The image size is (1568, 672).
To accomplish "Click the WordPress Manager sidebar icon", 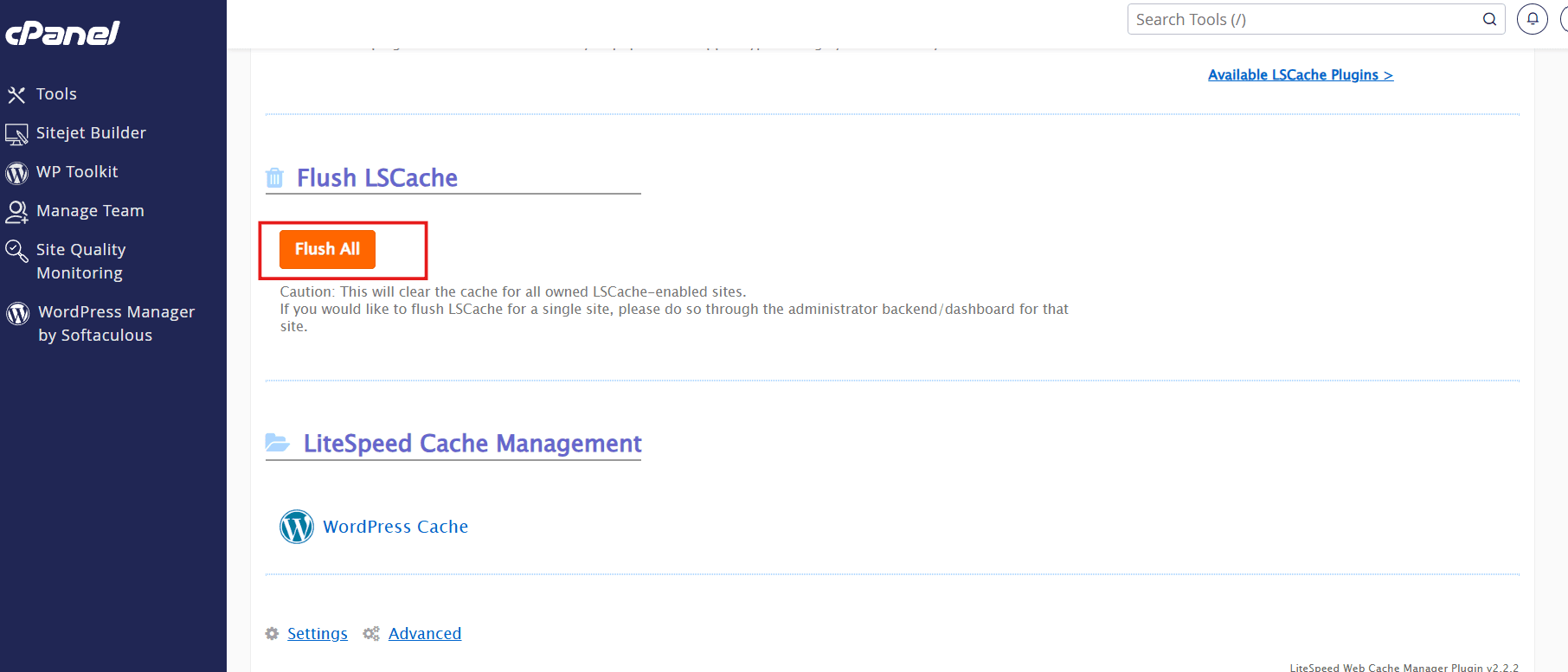I will point(17,313).
